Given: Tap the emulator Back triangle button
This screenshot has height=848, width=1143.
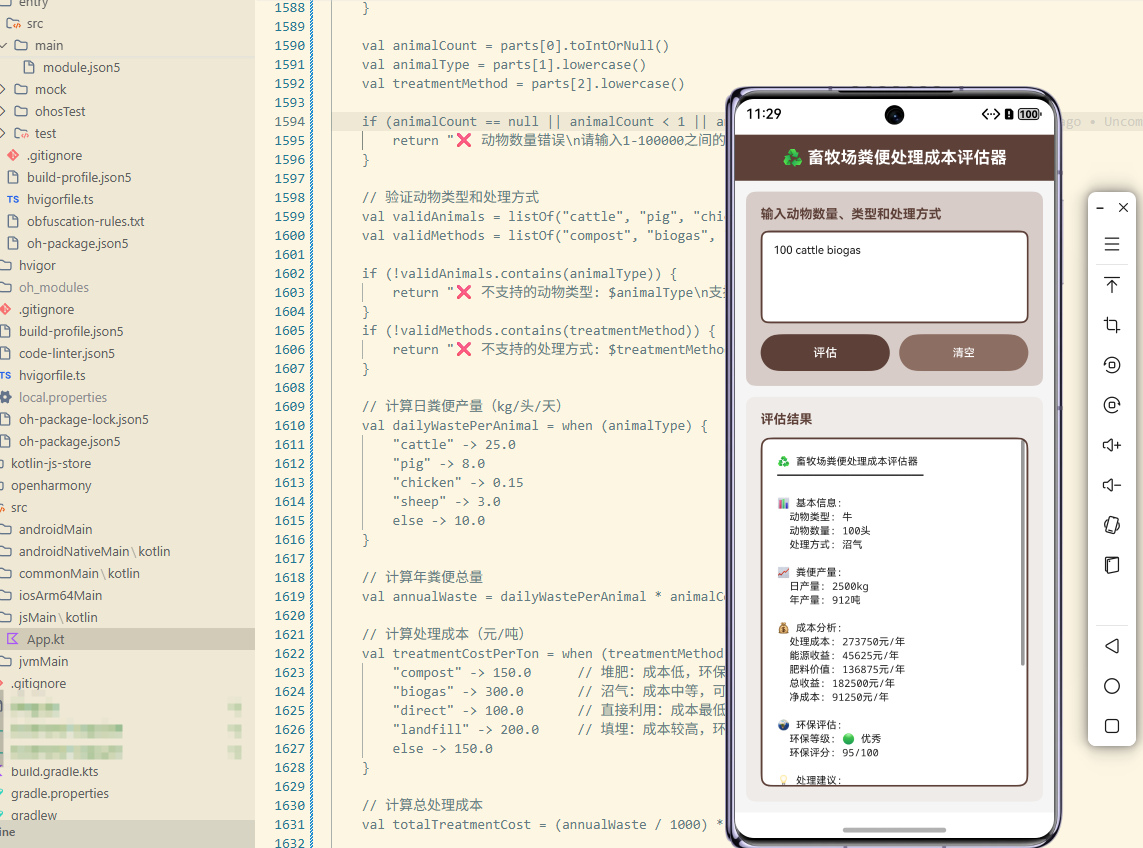Looking at the screenshot, I should click(1111, 646).
